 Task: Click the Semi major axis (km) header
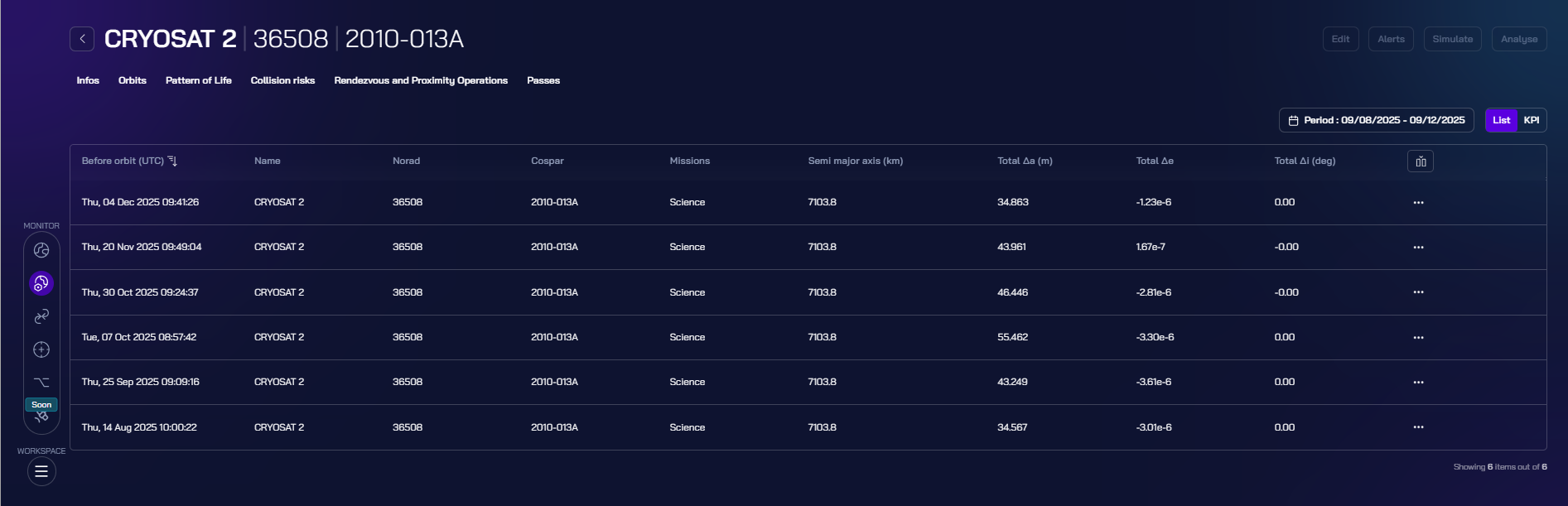[x=856, y=161]
